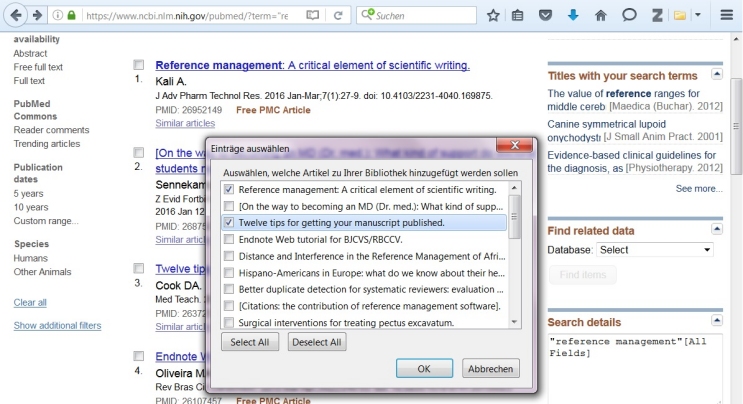Click the search engine magnifier icon
The height and width of the screenshot is (404, 743).
coord(367,15)
